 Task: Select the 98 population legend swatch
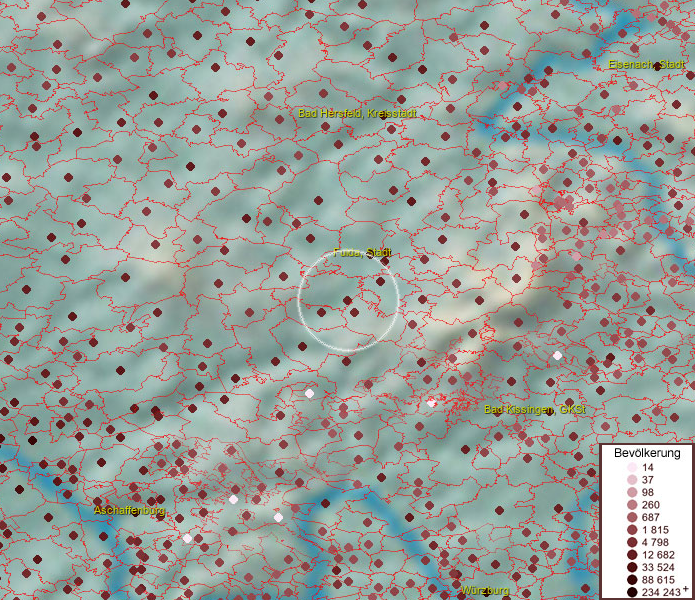click(x=632, y=493)
